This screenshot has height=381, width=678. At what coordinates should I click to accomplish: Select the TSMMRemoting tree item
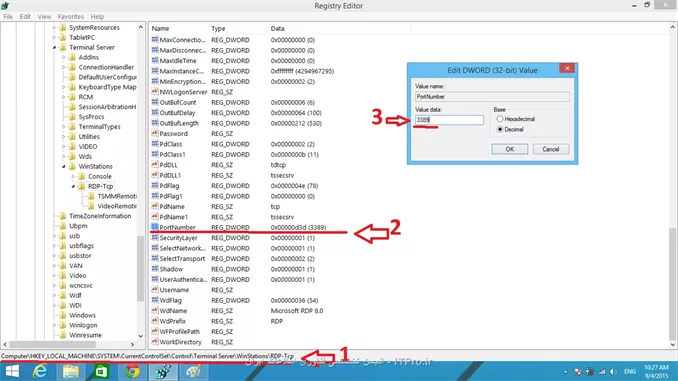tap(117, 196)
